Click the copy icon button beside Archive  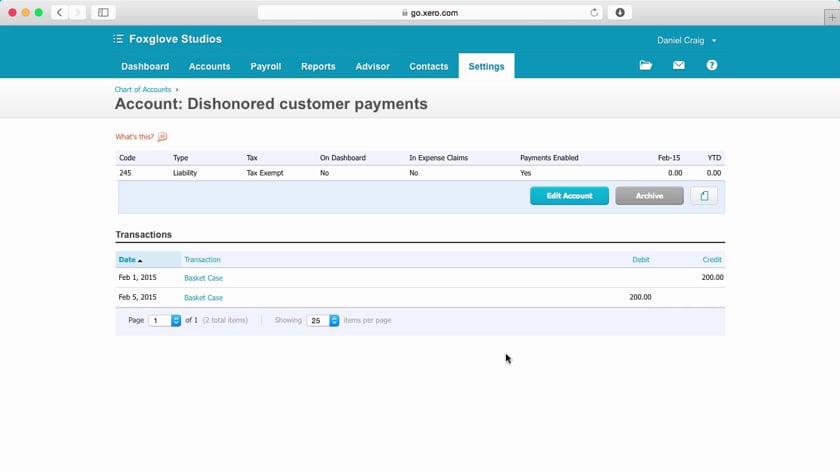point(704,196)
